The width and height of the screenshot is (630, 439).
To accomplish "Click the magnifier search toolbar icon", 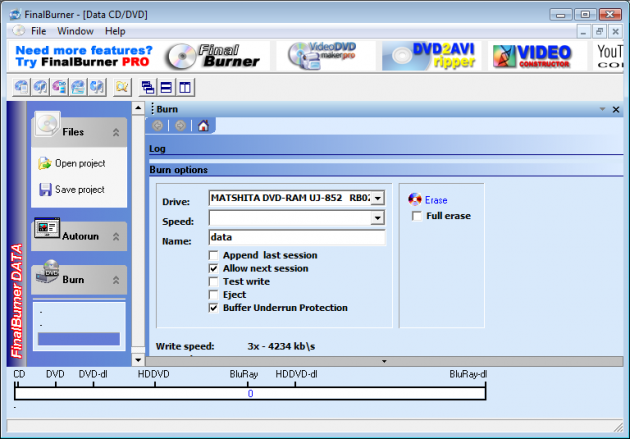I will pyautogui.click(x=122, y=87).
